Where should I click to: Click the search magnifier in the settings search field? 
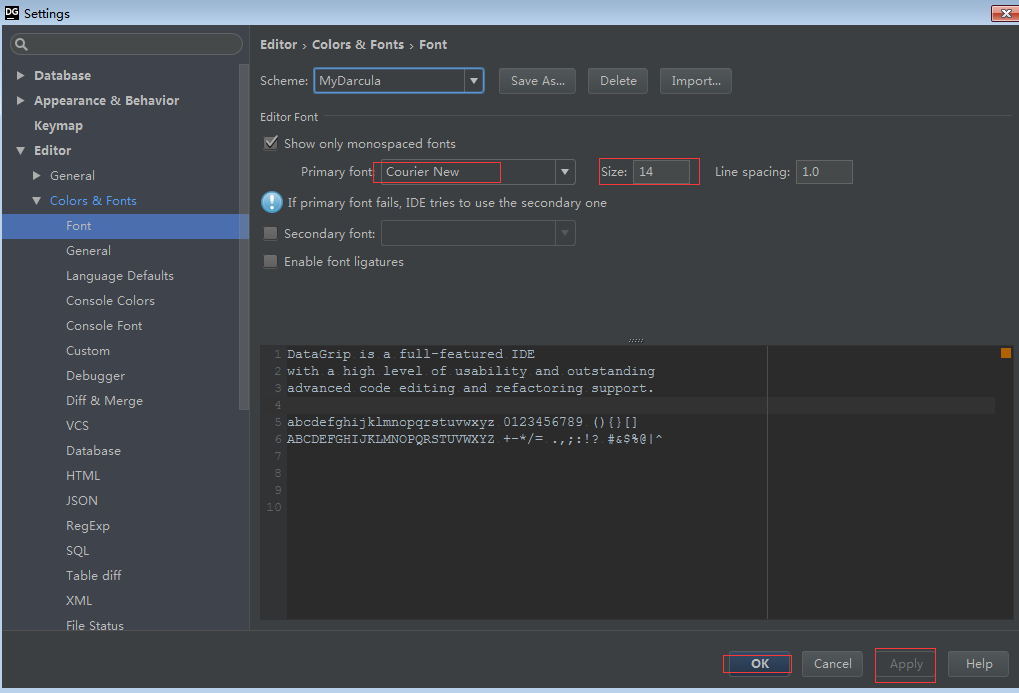pos(22,44)
